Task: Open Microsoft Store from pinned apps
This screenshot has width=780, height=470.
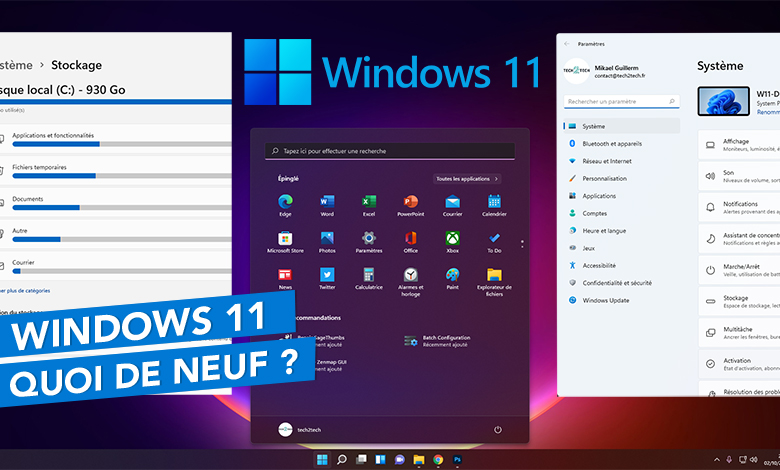Action: pyautogui.click(x=285, y=242)
